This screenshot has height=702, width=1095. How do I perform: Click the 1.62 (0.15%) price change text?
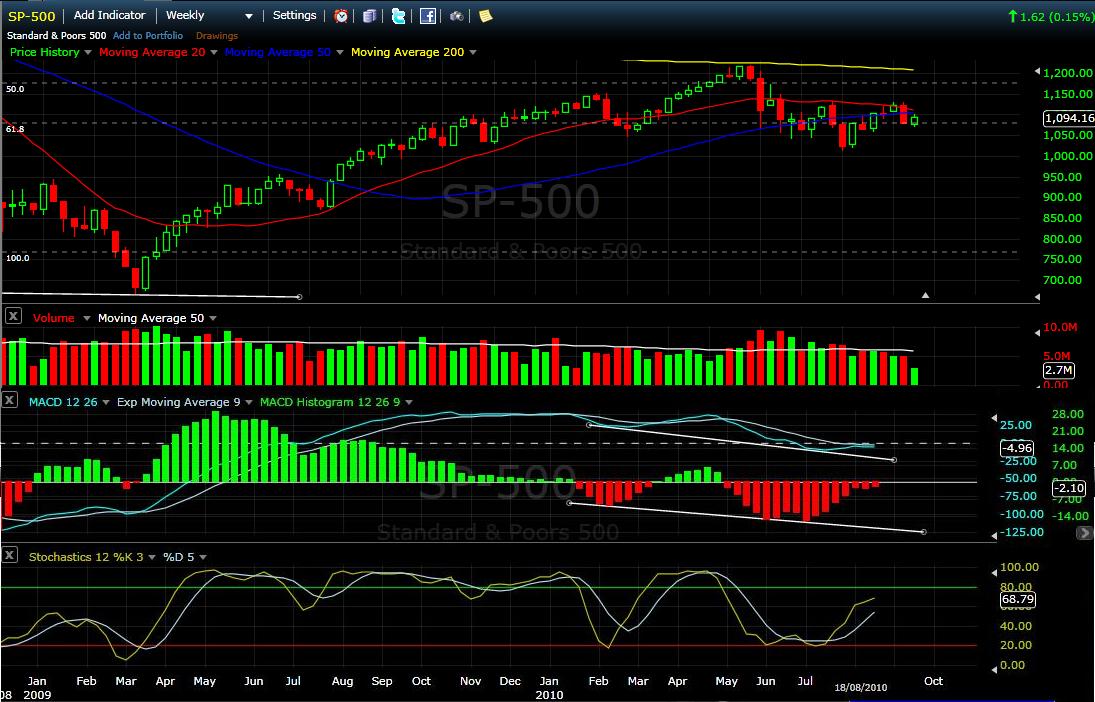1055,17
